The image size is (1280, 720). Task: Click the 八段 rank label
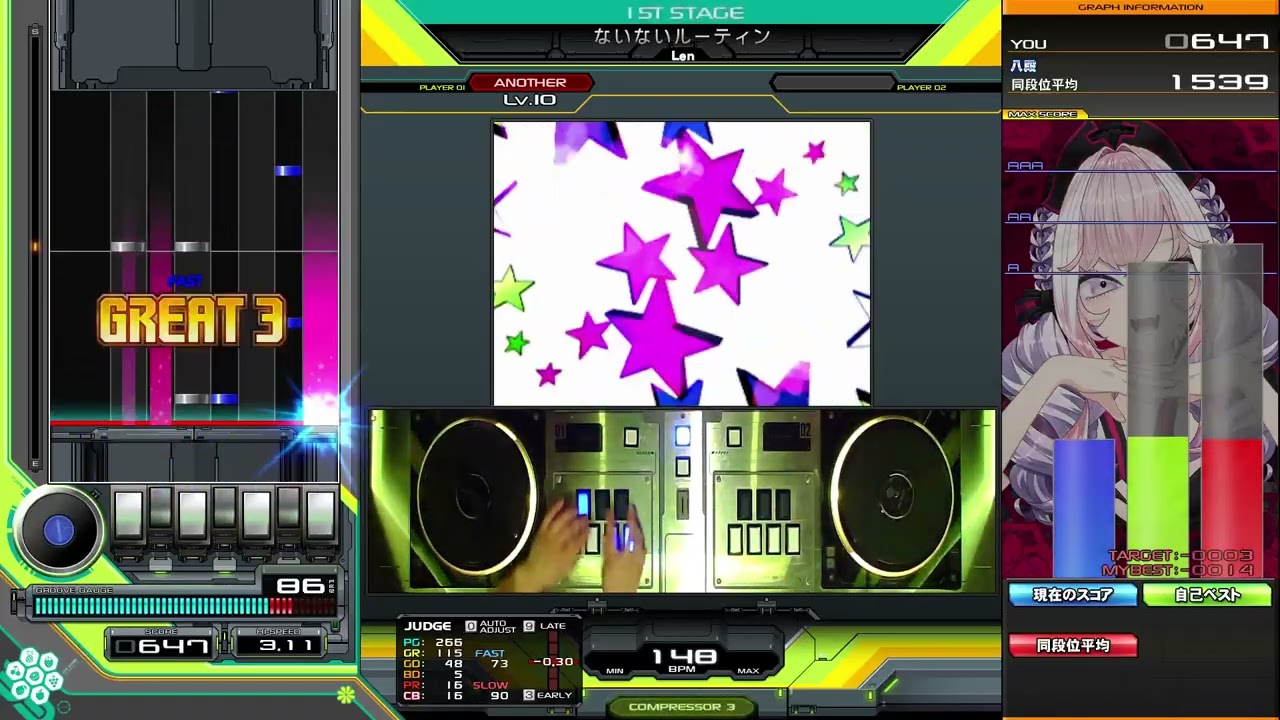1024,65
